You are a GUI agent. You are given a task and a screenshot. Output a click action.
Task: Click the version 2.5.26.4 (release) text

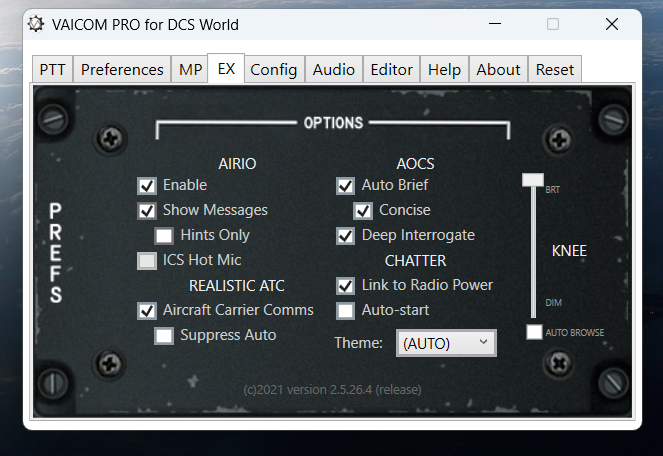pos(332,389)
